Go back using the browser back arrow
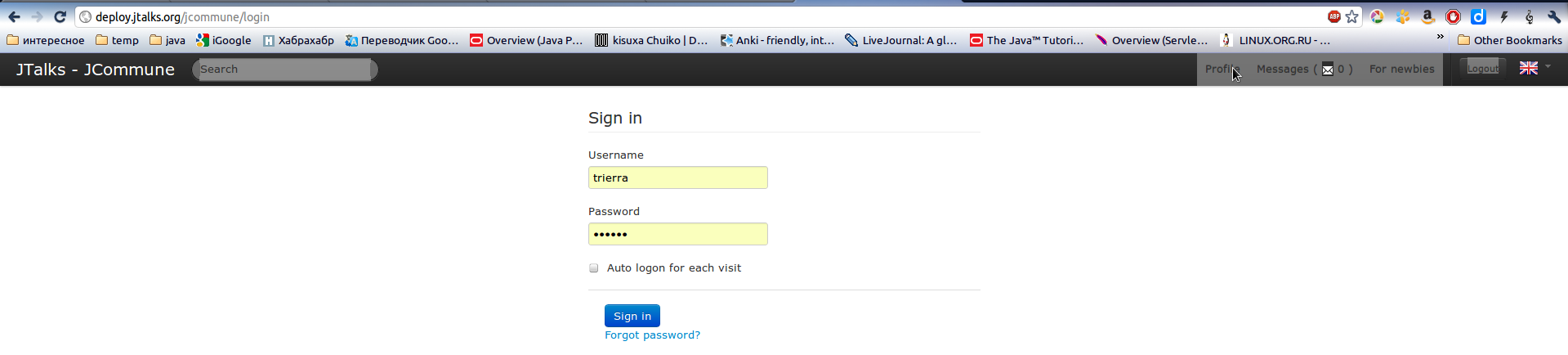This screenshot has height=355, width=1568. coord(14,16)
